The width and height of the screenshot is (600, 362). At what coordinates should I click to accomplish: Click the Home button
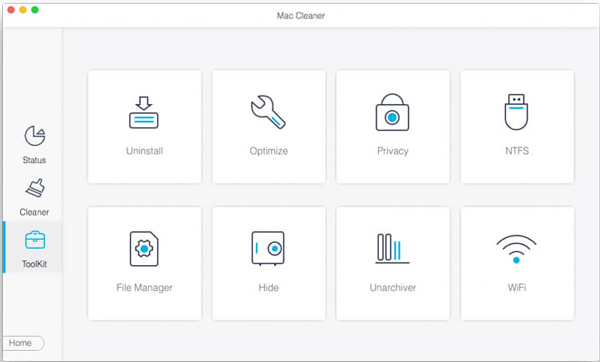coord(23,343)
